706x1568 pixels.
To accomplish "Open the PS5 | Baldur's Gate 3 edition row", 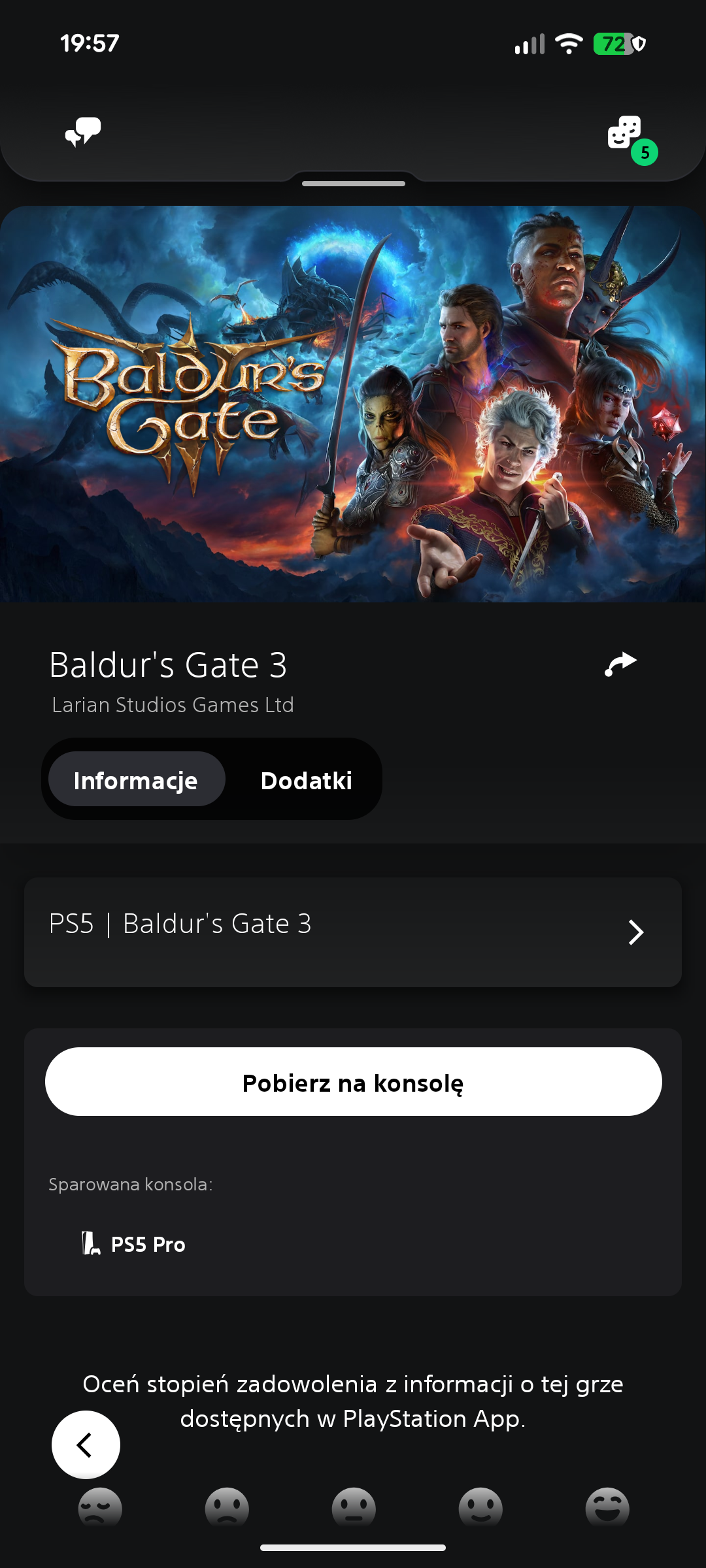I will [353, 932].
